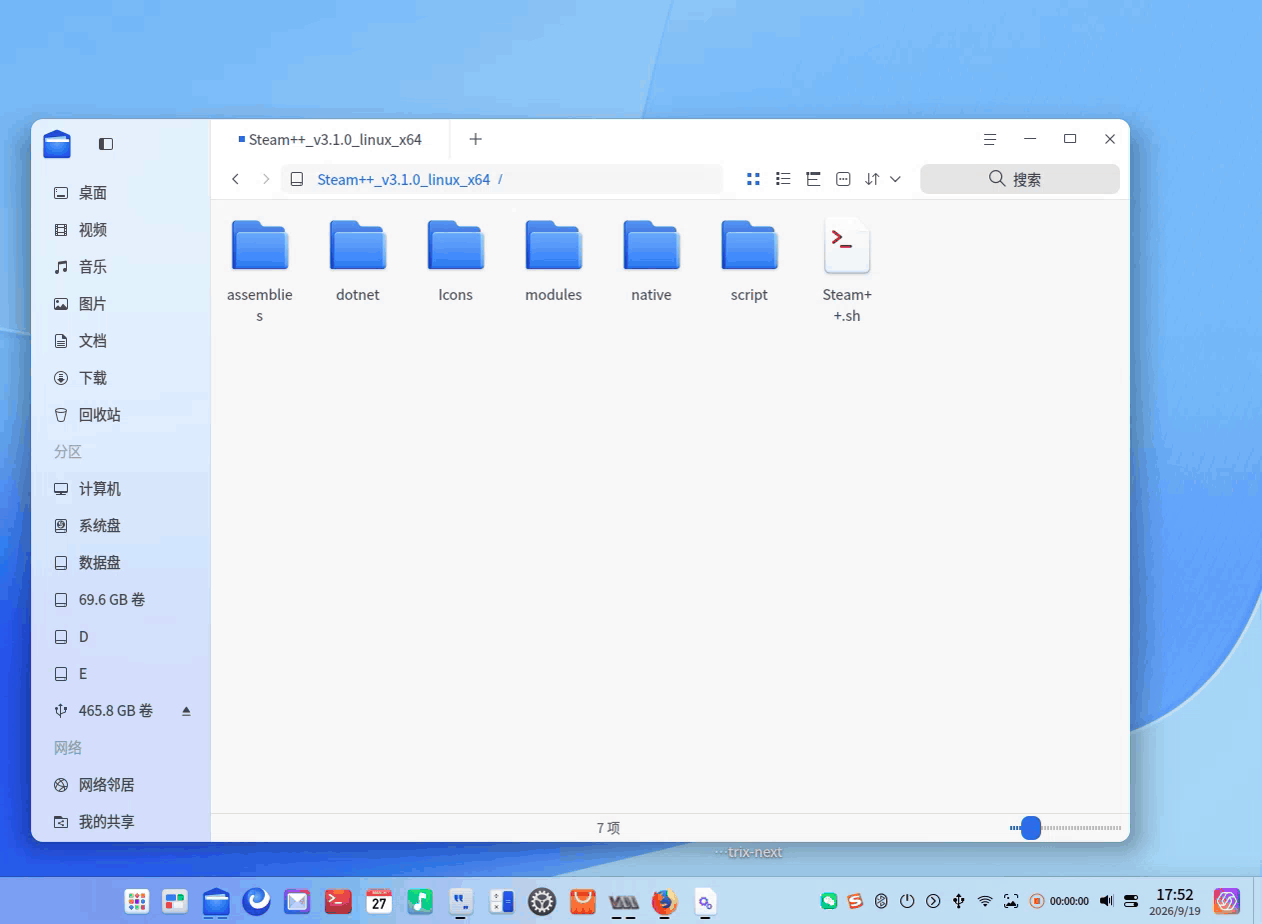This screenshot has width=1262, height=924.
Task: Select the assemblies folder
Action: (x=260, y=270)
